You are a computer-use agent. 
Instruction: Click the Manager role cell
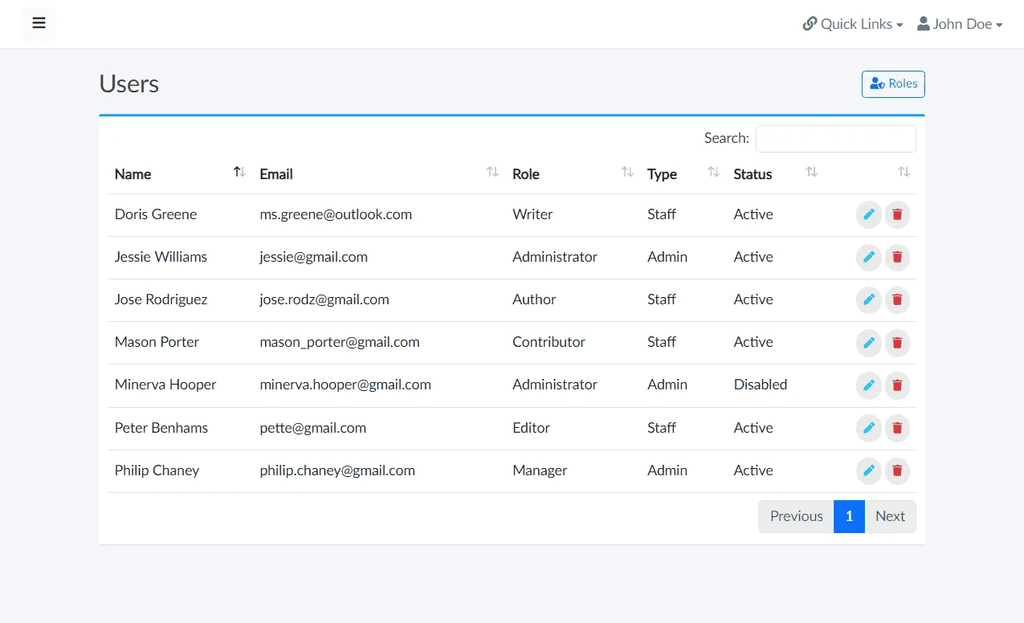pyautogui.click(x=539, y=470)
